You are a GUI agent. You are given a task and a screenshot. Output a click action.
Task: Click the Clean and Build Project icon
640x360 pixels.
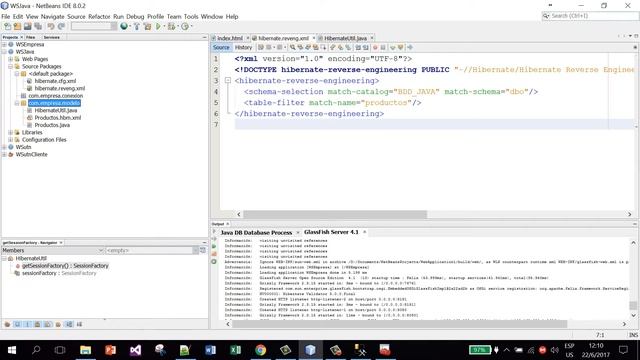pos(147,27)
